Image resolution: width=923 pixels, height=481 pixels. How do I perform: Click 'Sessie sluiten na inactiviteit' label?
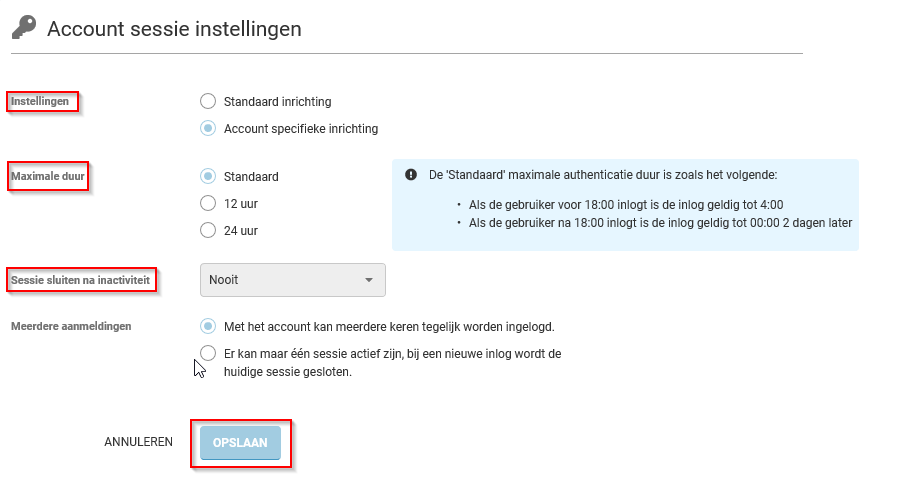point(80,281)
